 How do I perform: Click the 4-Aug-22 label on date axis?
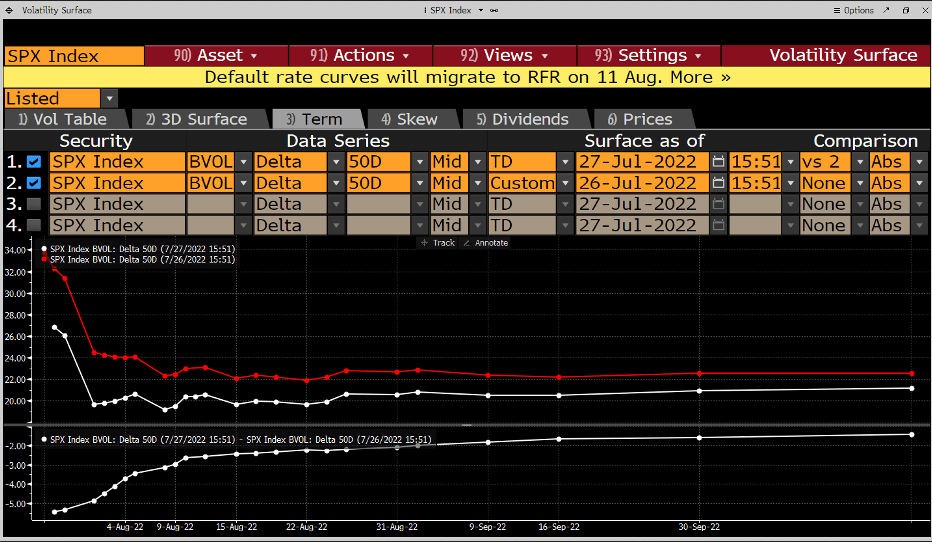click(x=125, y=527)
